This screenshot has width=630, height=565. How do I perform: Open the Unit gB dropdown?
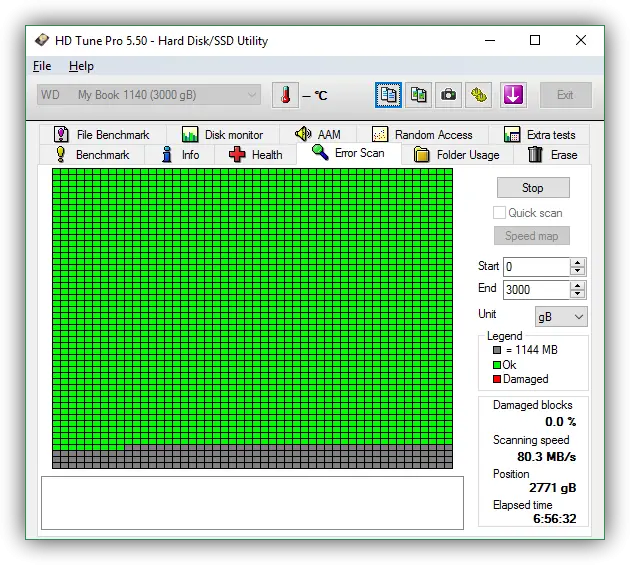[561, 317]
